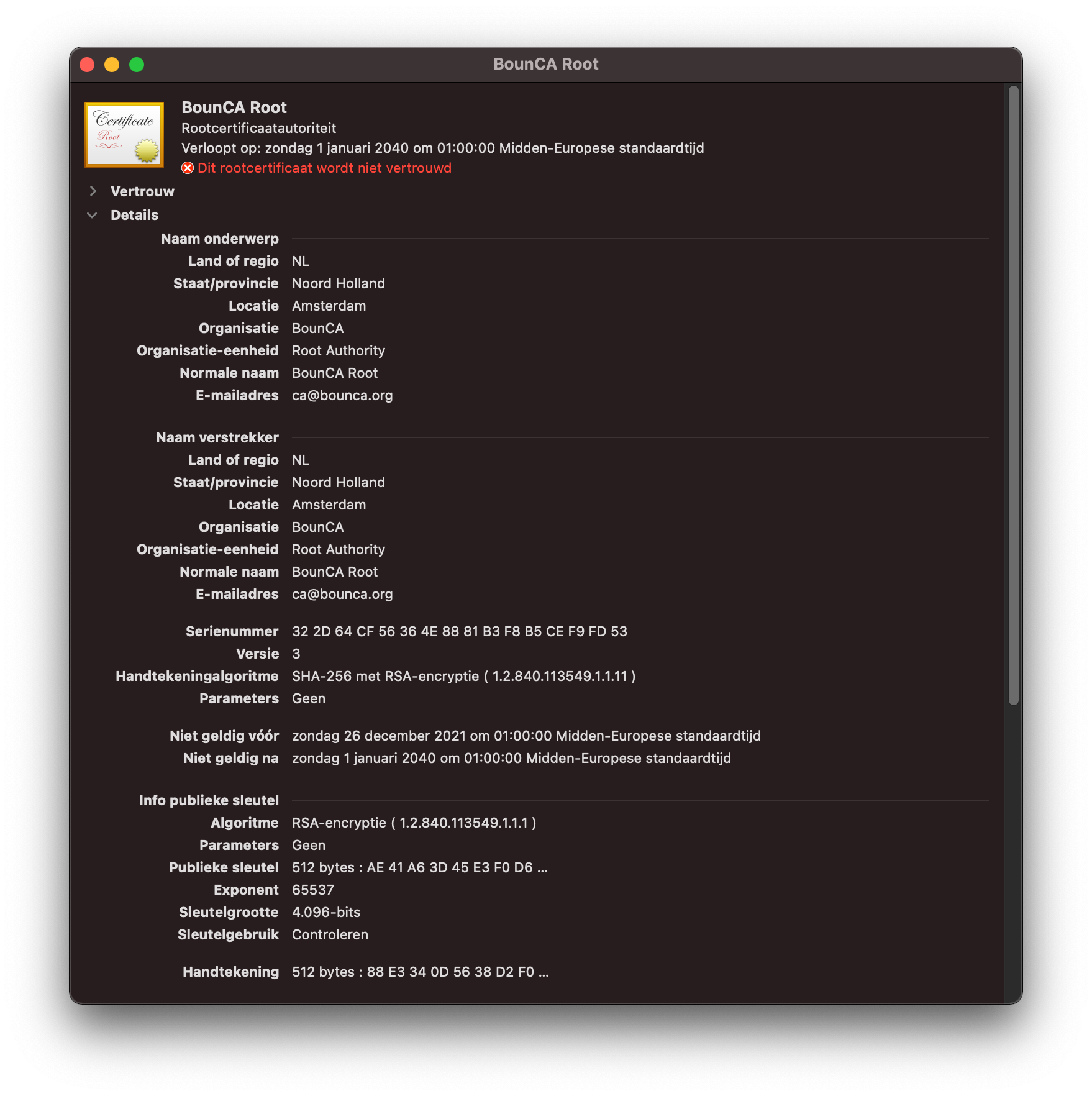Image resolution: width=1092 pixels, height=1096 pixels.
Task: Click the BounCA Root window title
Action: [546, 64]
